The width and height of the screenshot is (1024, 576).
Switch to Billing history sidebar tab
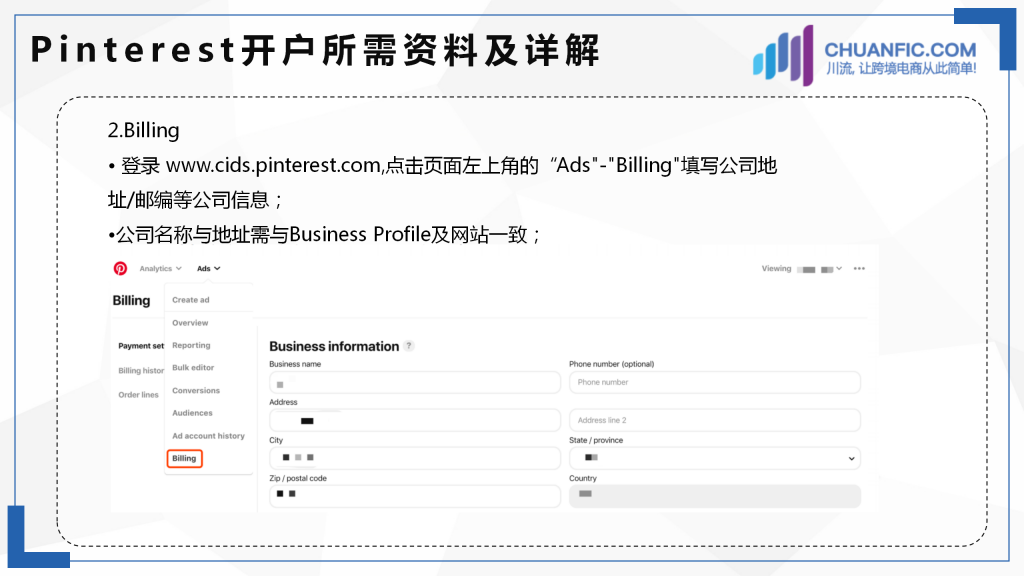(140, 370)
